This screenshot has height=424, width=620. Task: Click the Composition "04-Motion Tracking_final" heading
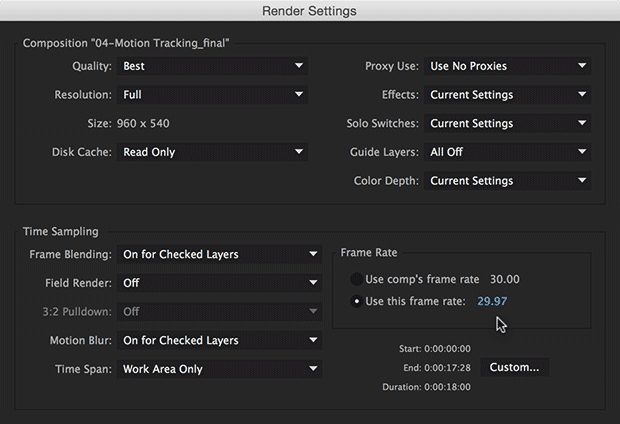(126, 43)
